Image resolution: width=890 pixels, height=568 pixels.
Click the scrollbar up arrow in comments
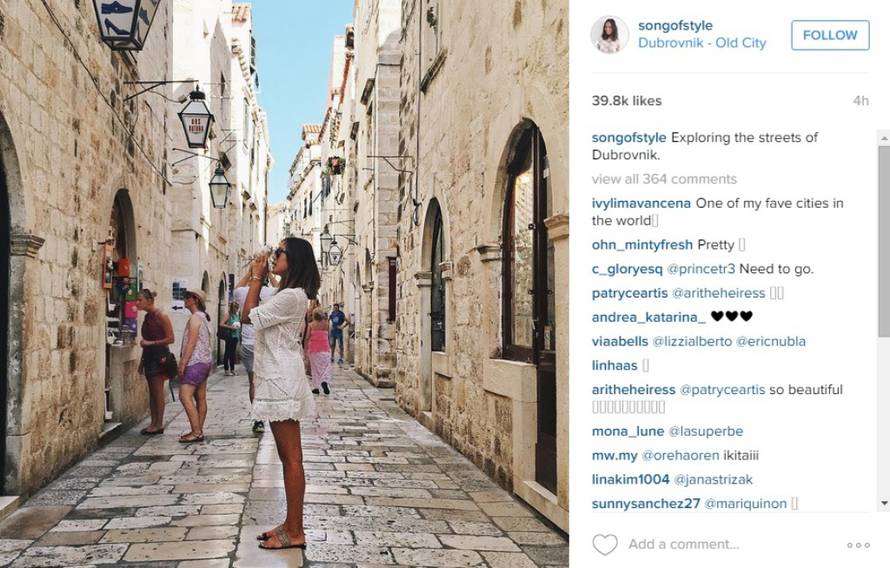(x=884, y=137)
